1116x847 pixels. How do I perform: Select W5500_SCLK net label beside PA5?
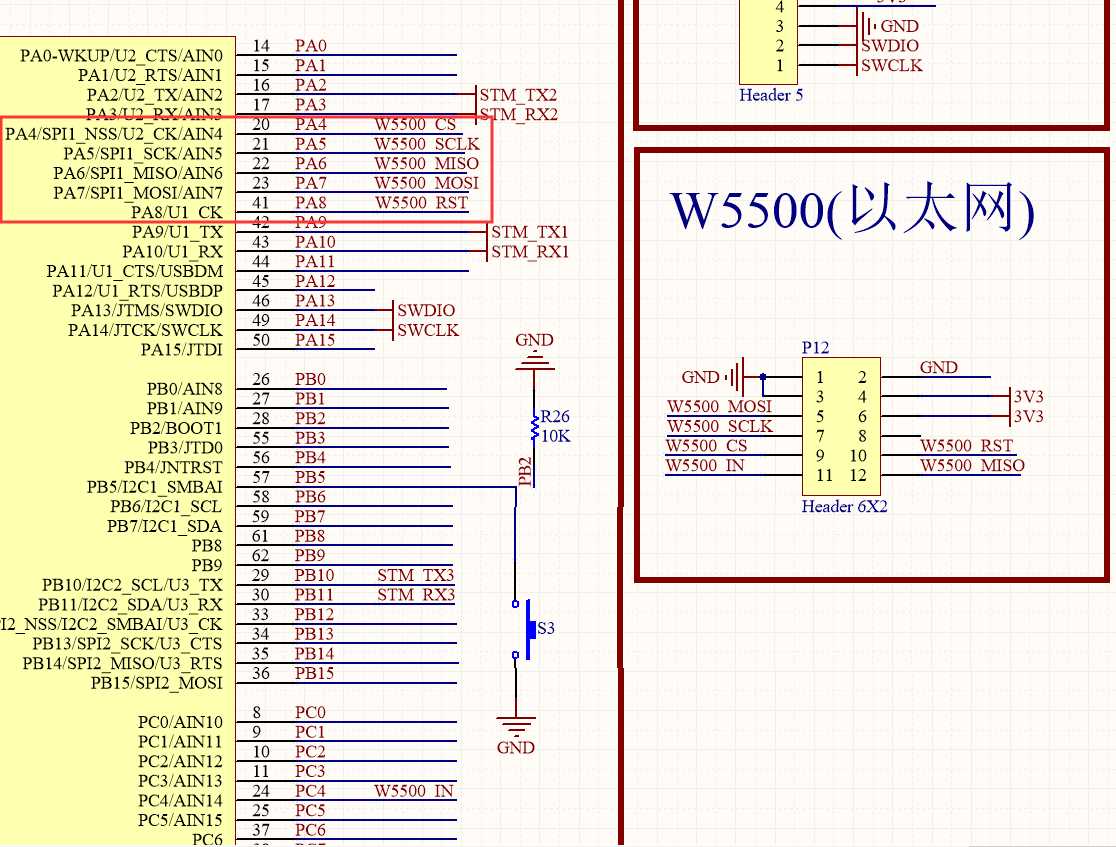click(x=427, y=144)
